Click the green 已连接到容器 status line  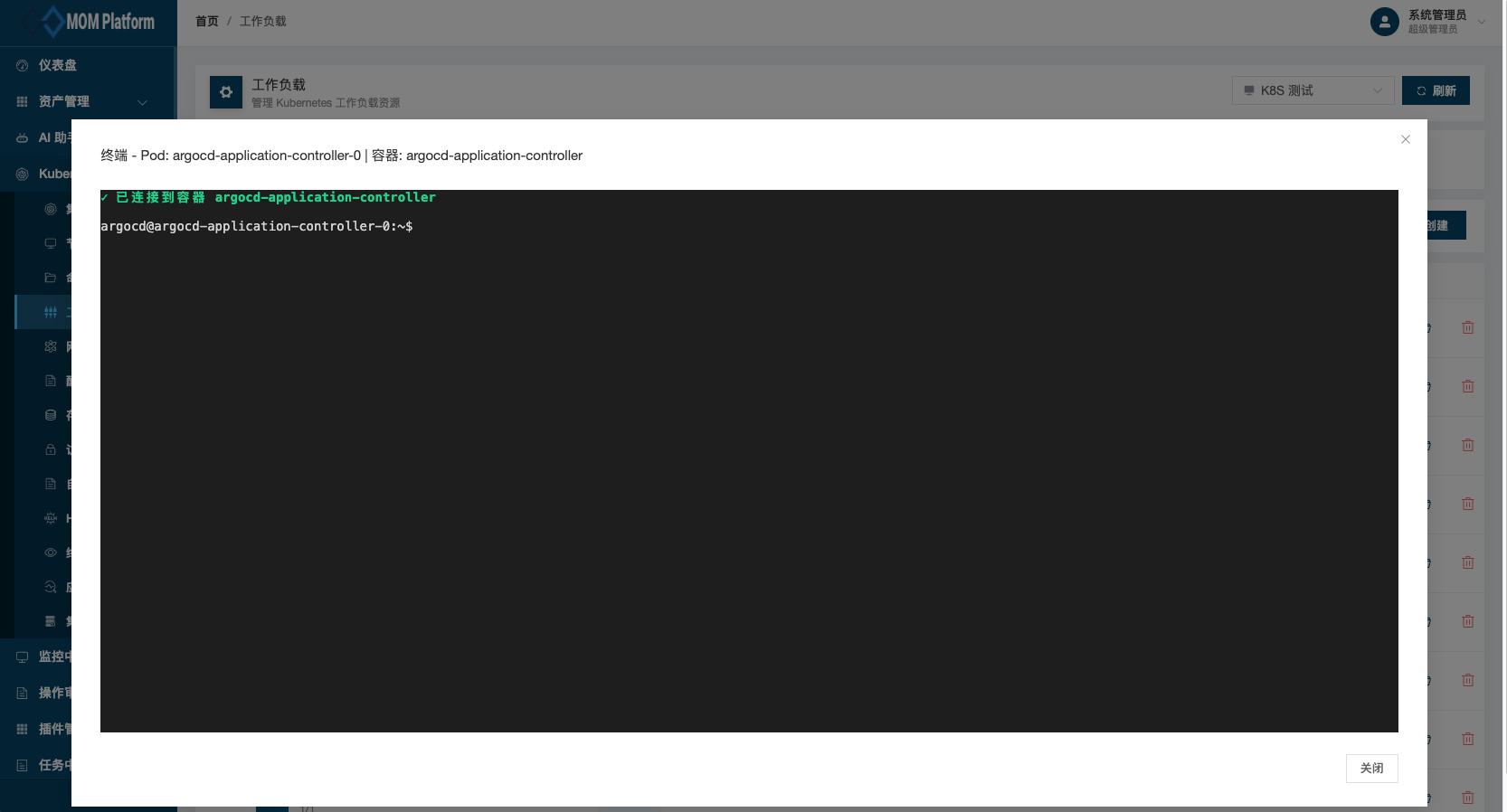coord(269,197)
